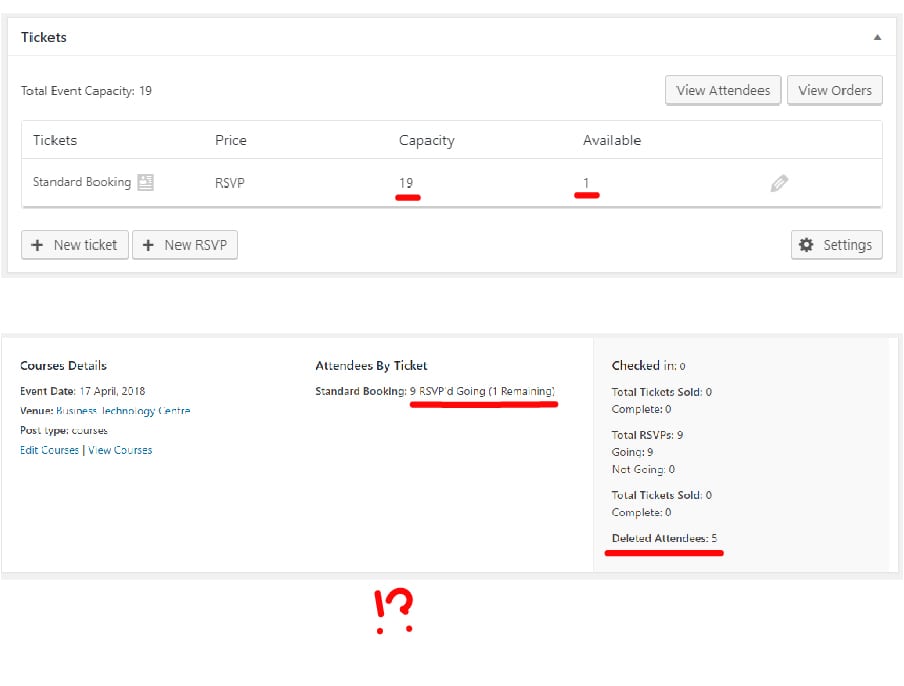Open the View Attendees page
This screenshot has height=686, width=904.
pos(723,90)
